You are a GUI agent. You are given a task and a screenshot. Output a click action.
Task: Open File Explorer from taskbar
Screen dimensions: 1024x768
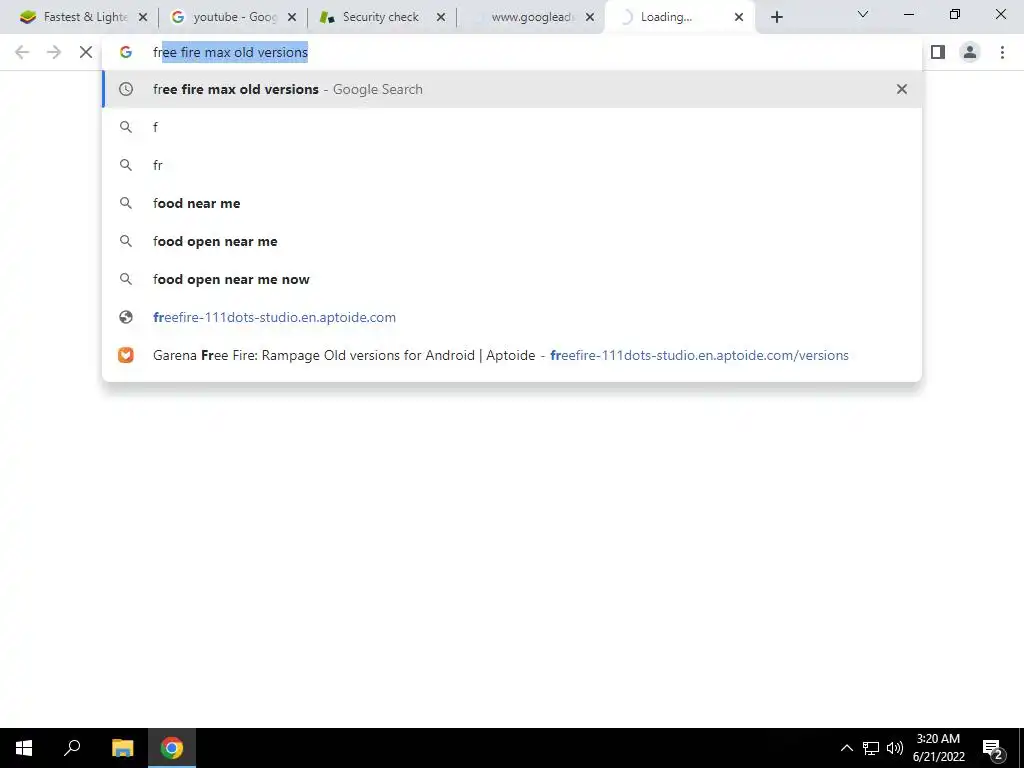tap(122, 748)
